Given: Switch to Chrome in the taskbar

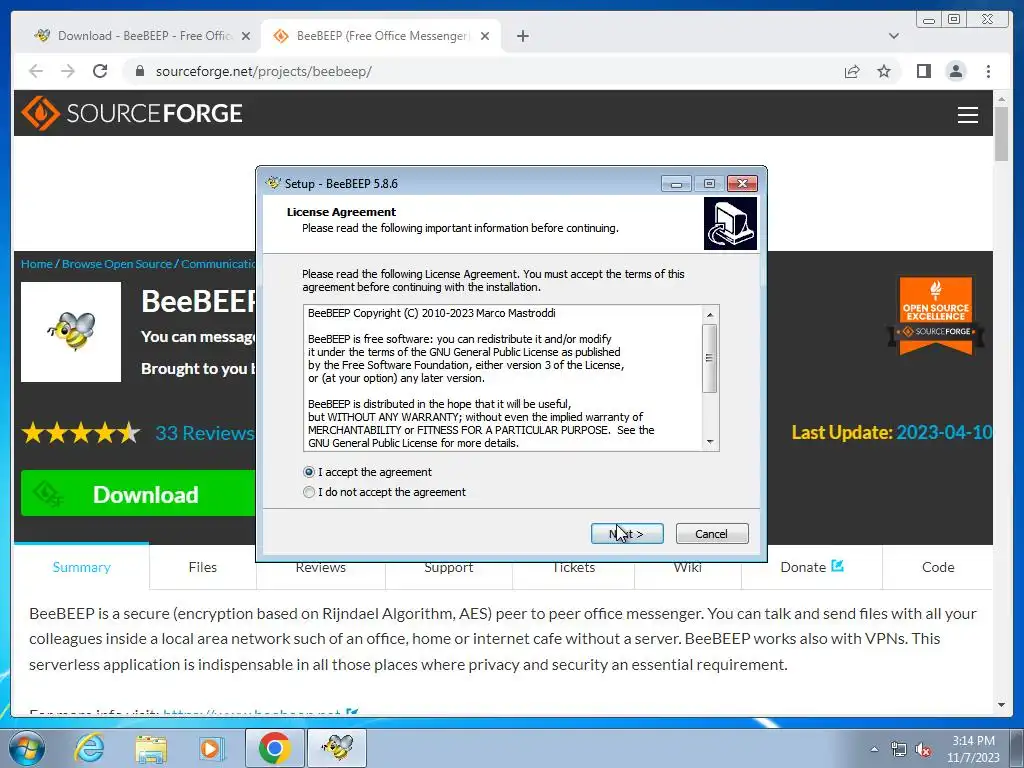Looking at the screenshot, I should 274,748.
